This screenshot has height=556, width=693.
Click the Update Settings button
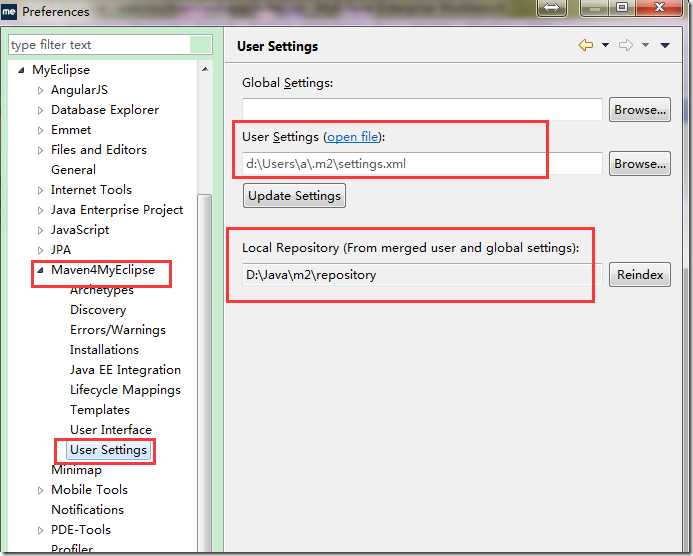click(294, 196)
